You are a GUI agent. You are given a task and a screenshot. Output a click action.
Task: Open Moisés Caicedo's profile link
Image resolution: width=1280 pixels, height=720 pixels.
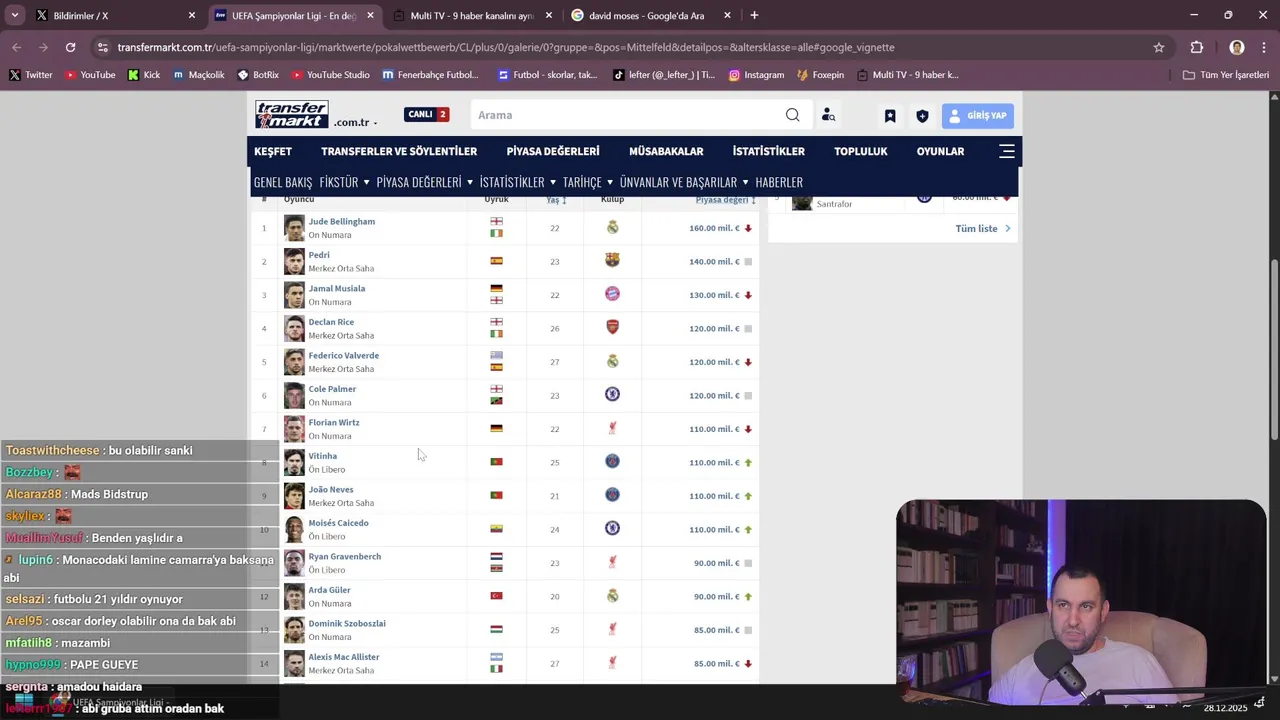339,523
